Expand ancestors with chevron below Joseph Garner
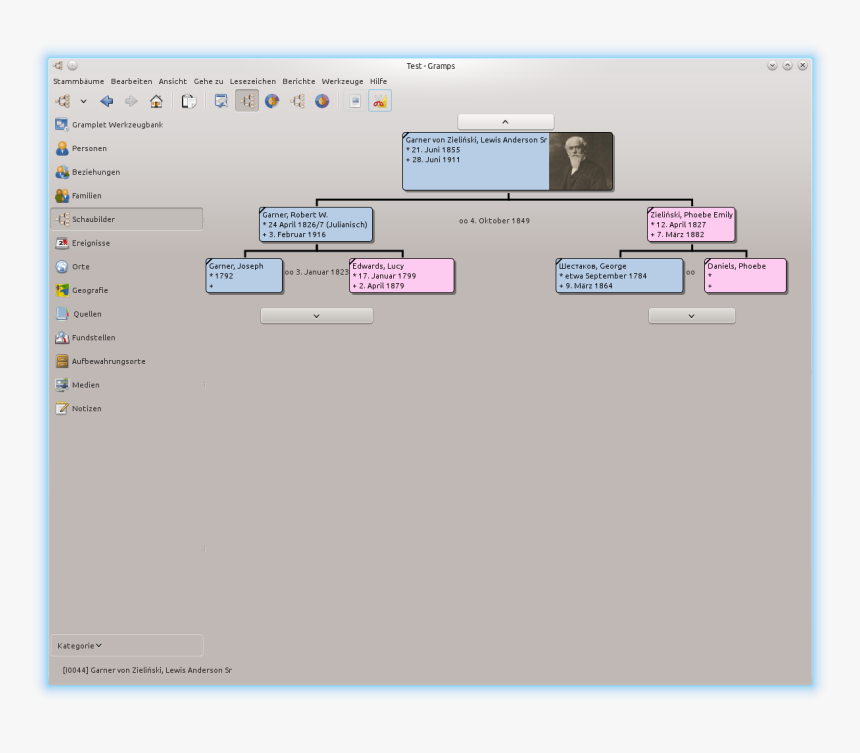Screen dimensions: 860x753 point(316,315)
